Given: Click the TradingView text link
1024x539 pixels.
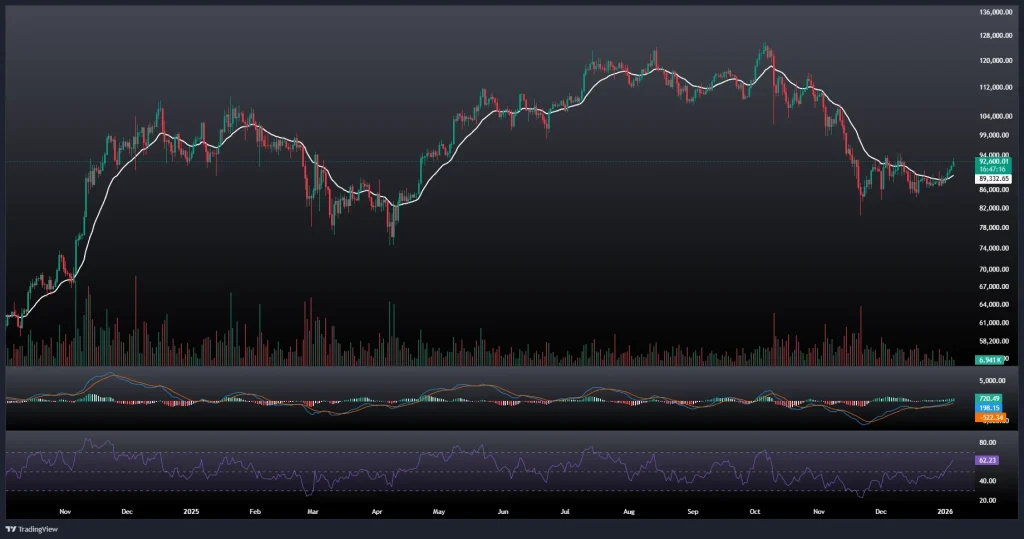Looking at the screenshot, I should (x=38, y=528).
